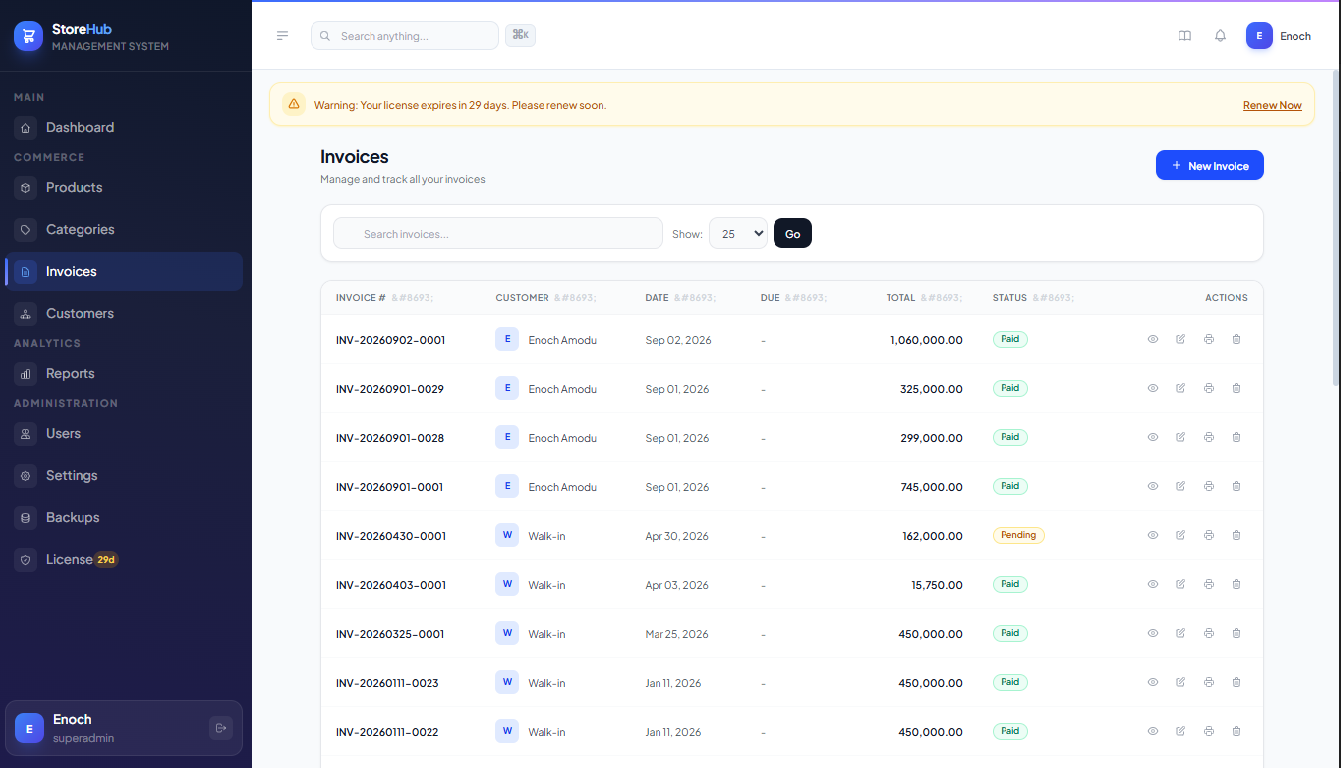Sort table by Customer column
Viewport: 1341px width, 768px height.
(x=546, y=298)
